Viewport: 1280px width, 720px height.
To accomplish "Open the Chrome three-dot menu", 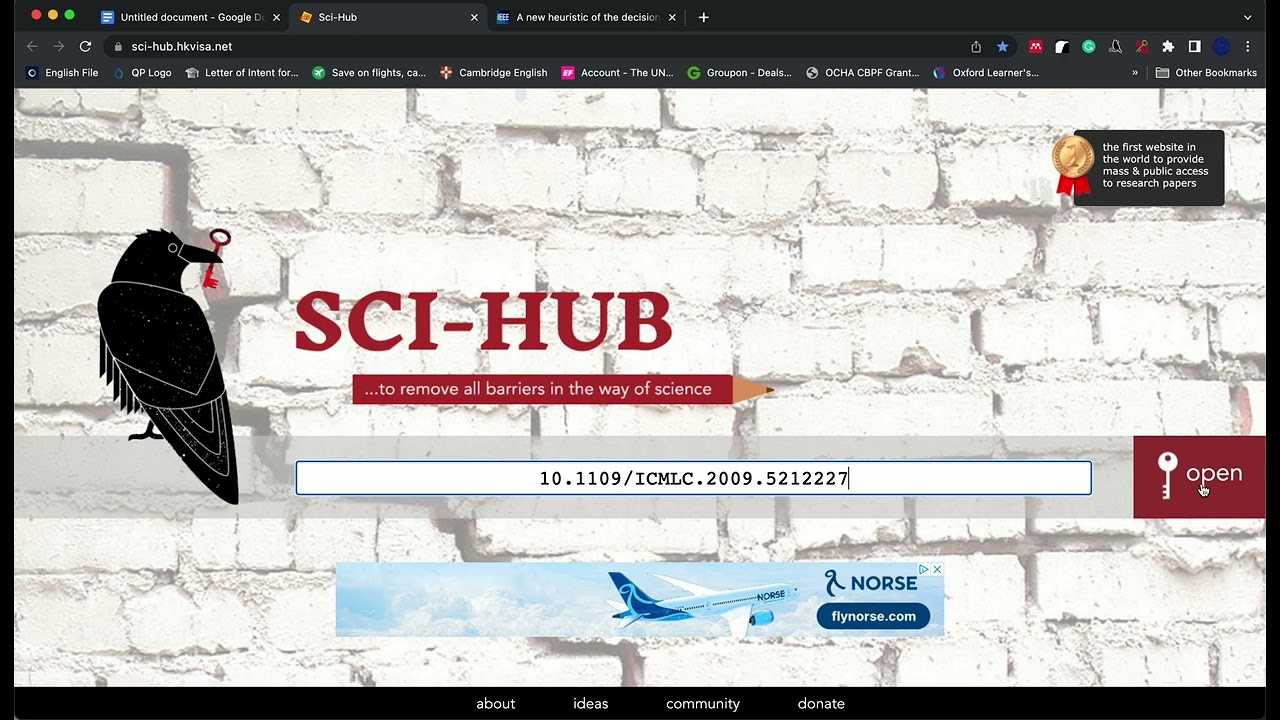I will (x=1247, y=46).
